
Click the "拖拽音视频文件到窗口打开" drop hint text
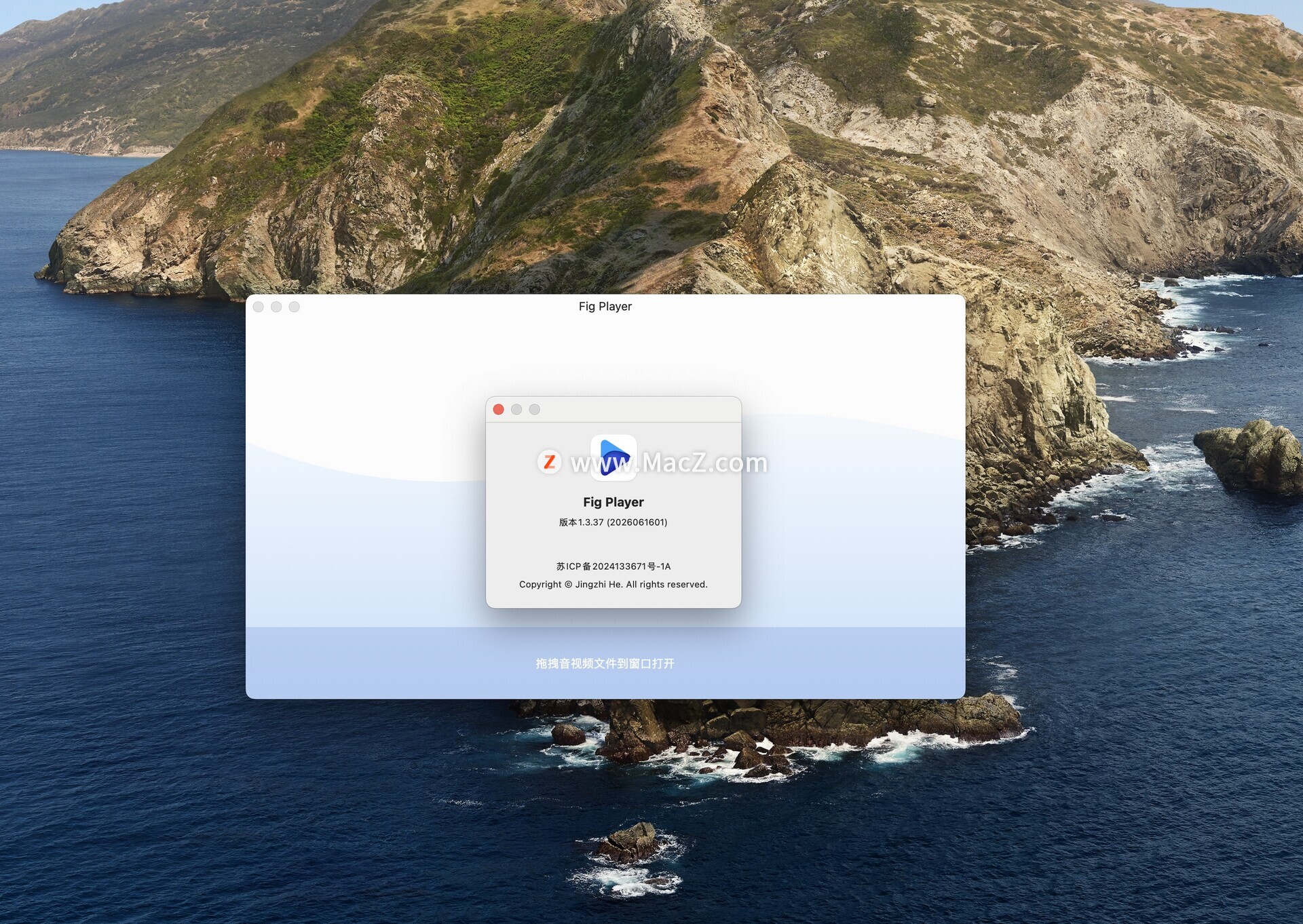[605, 663]
